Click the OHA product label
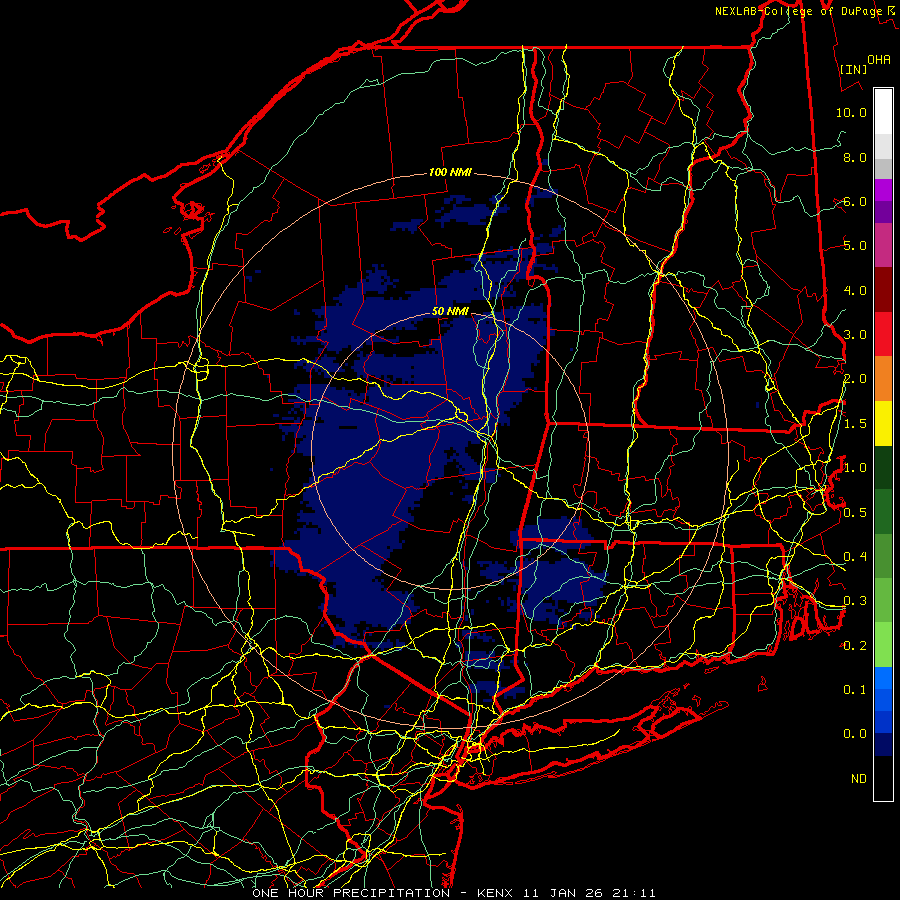The image size is (900, 900). pyautogui.click(x=879, y=59)
